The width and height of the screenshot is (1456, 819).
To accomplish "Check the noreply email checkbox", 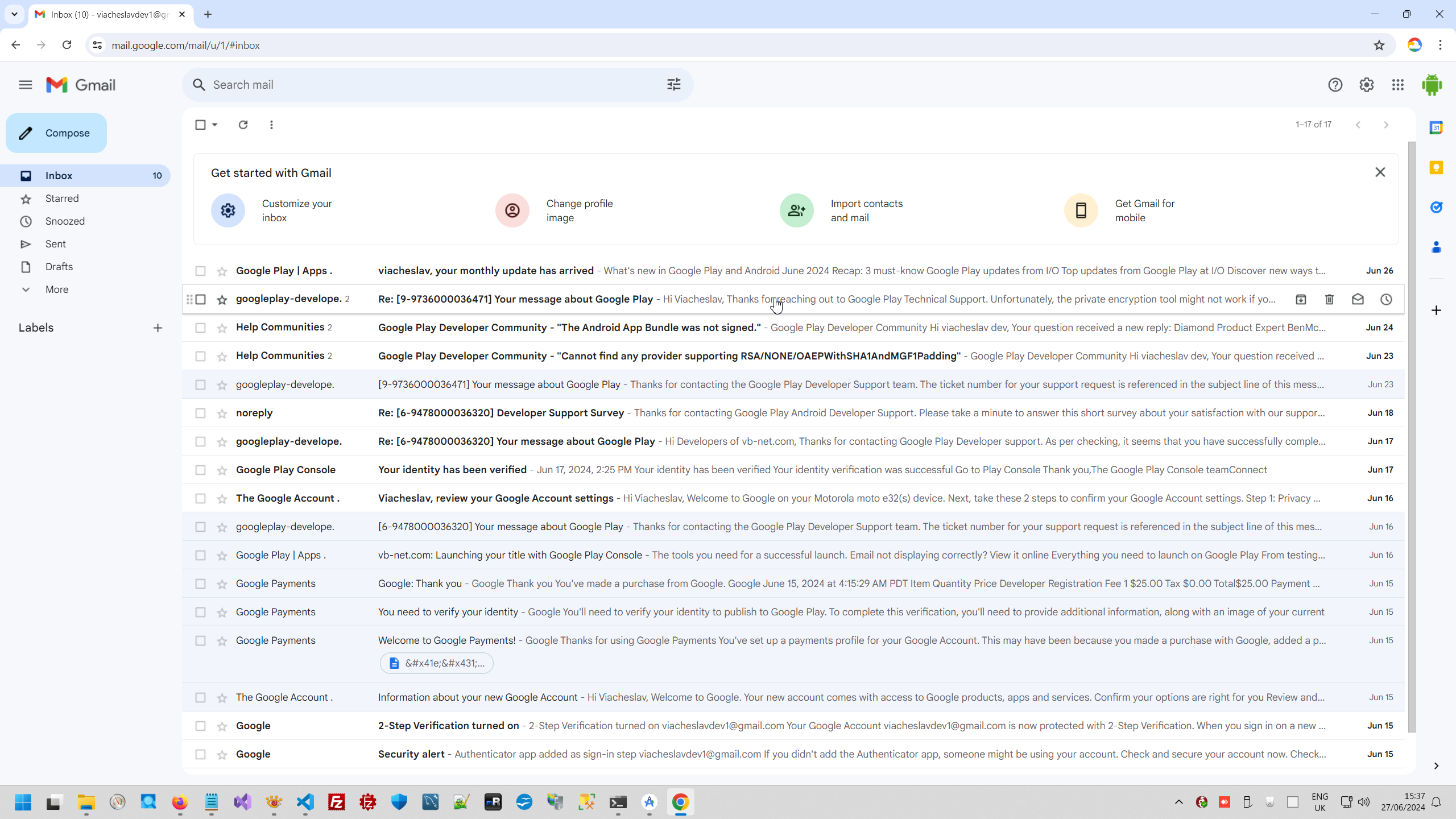I will (x=200, y=413).
